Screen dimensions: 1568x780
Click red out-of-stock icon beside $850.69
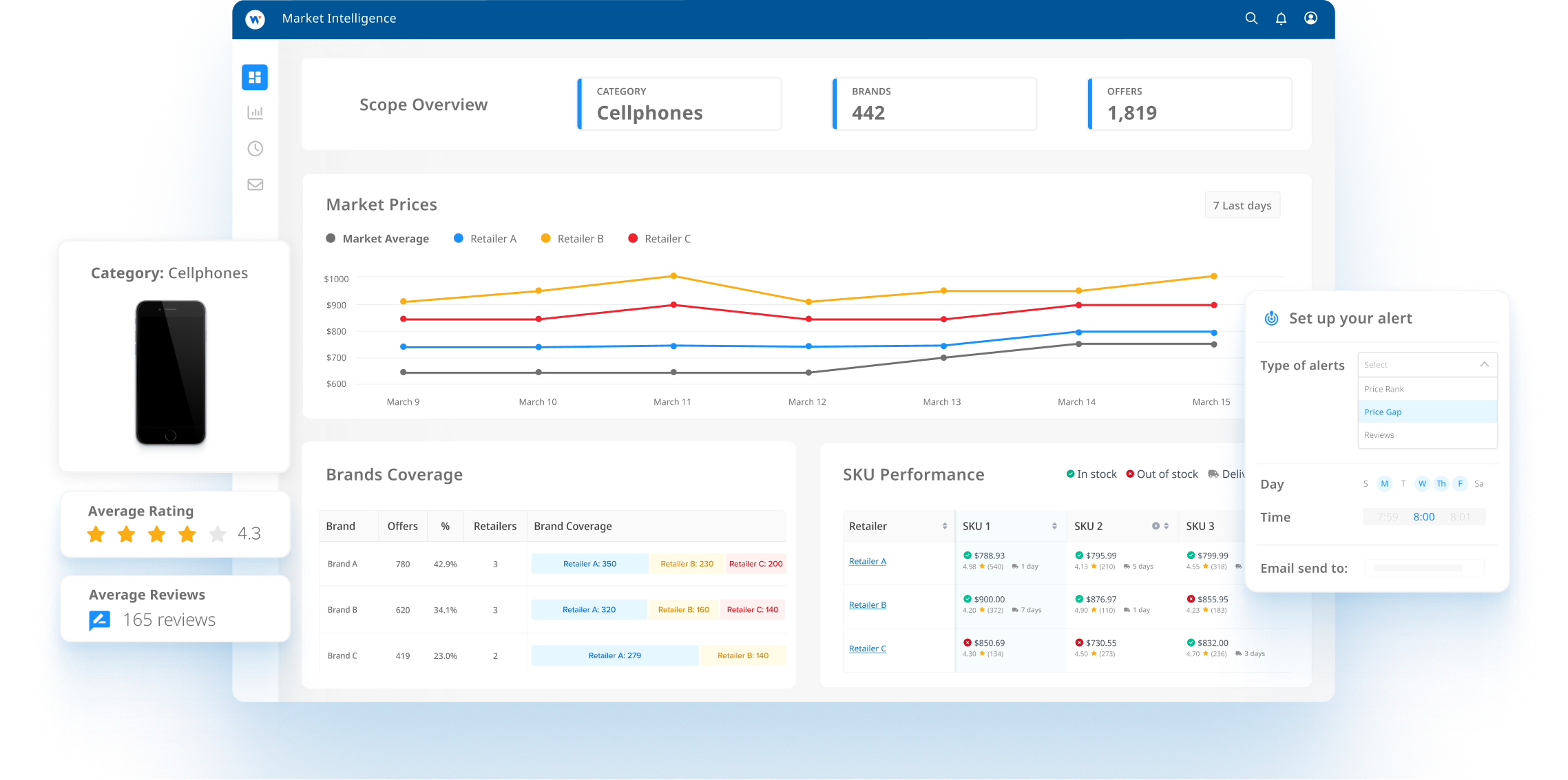(x=968, y=642)
